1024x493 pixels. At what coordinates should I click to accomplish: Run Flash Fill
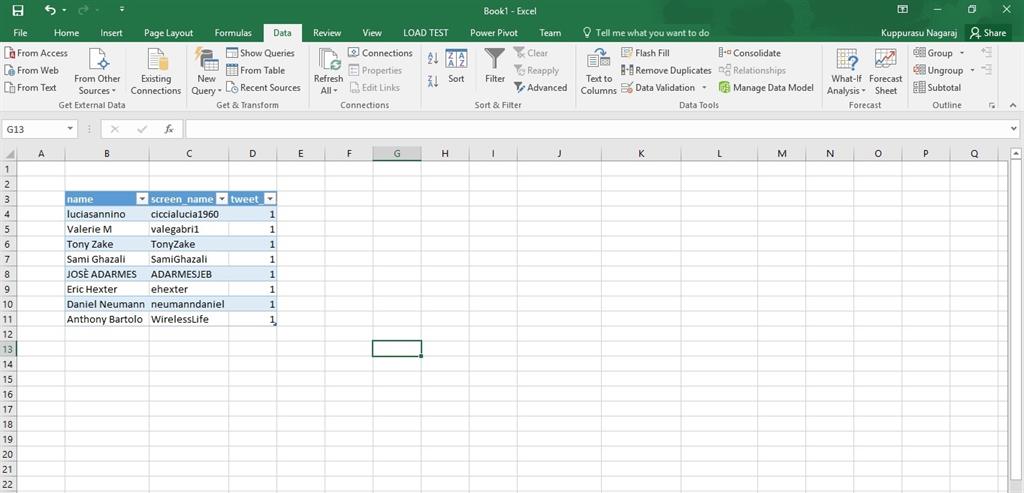[645, 53]
